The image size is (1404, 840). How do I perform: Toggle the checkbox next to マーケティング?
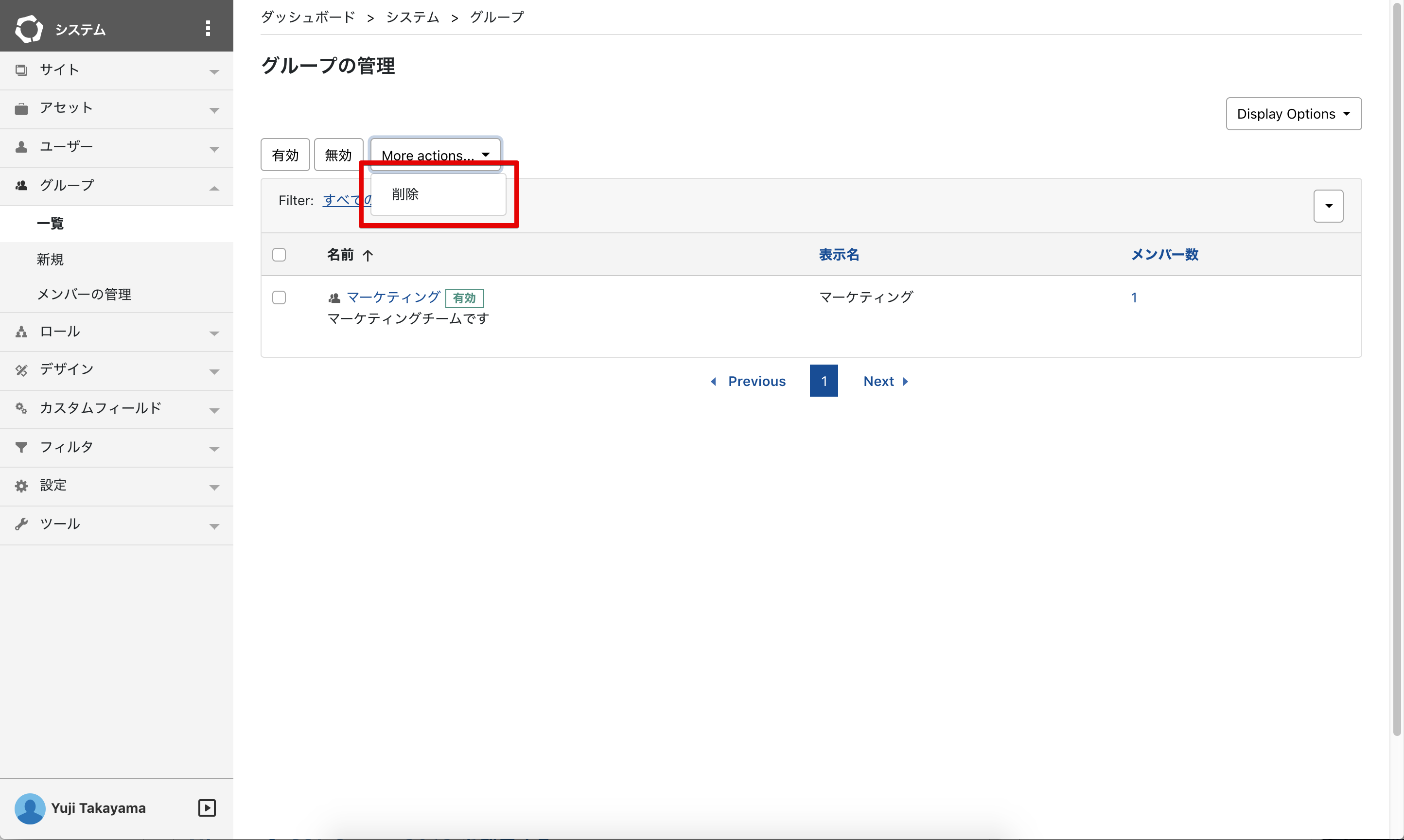[x=279, y=297]
